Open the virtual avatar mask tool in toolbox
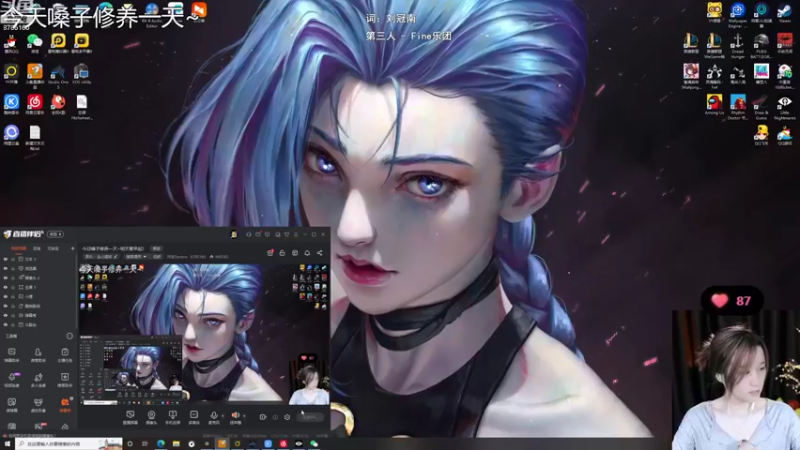This screenshot has height=450, width=800. (38, 405)
